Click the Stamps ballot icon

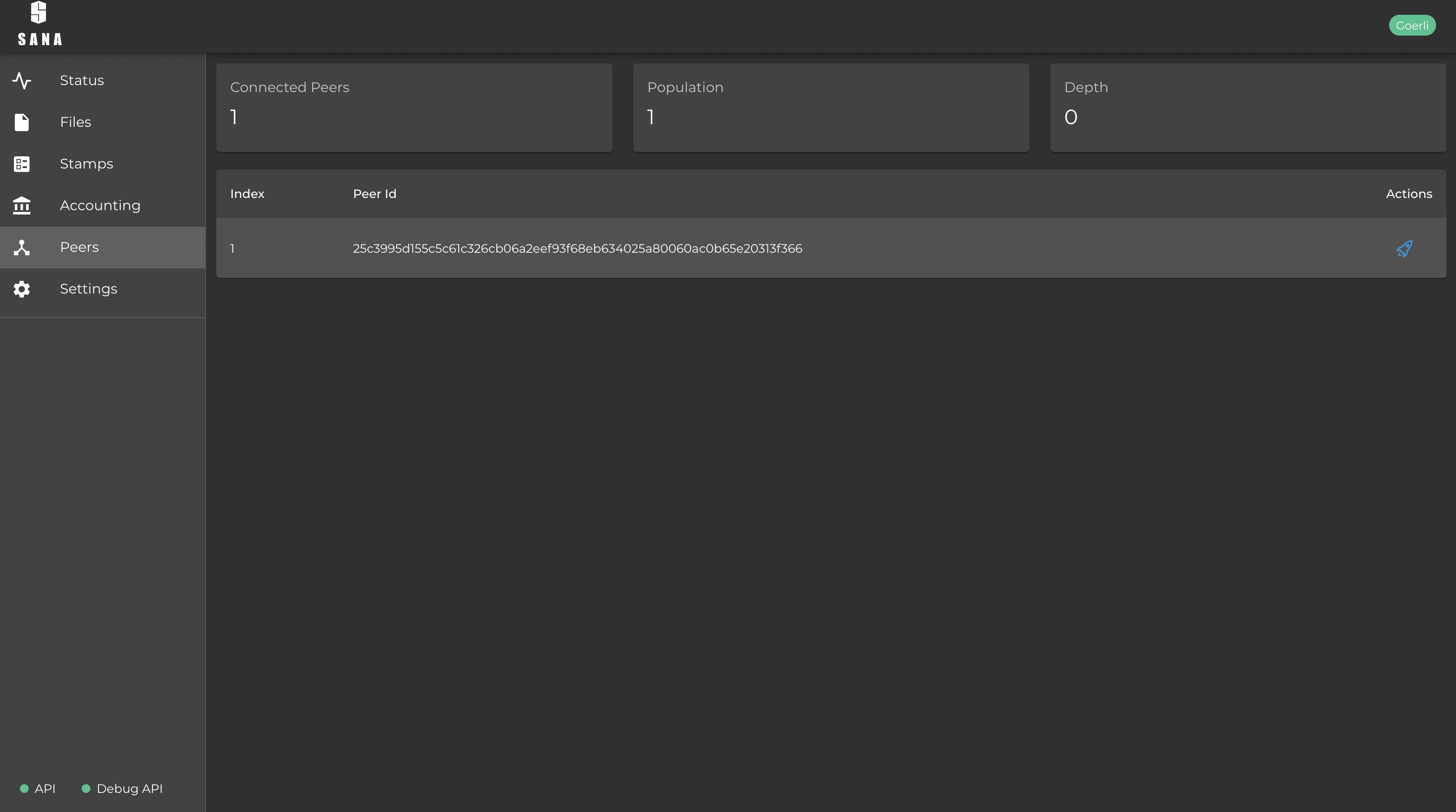pyautogui.click(x=21, y=165)
